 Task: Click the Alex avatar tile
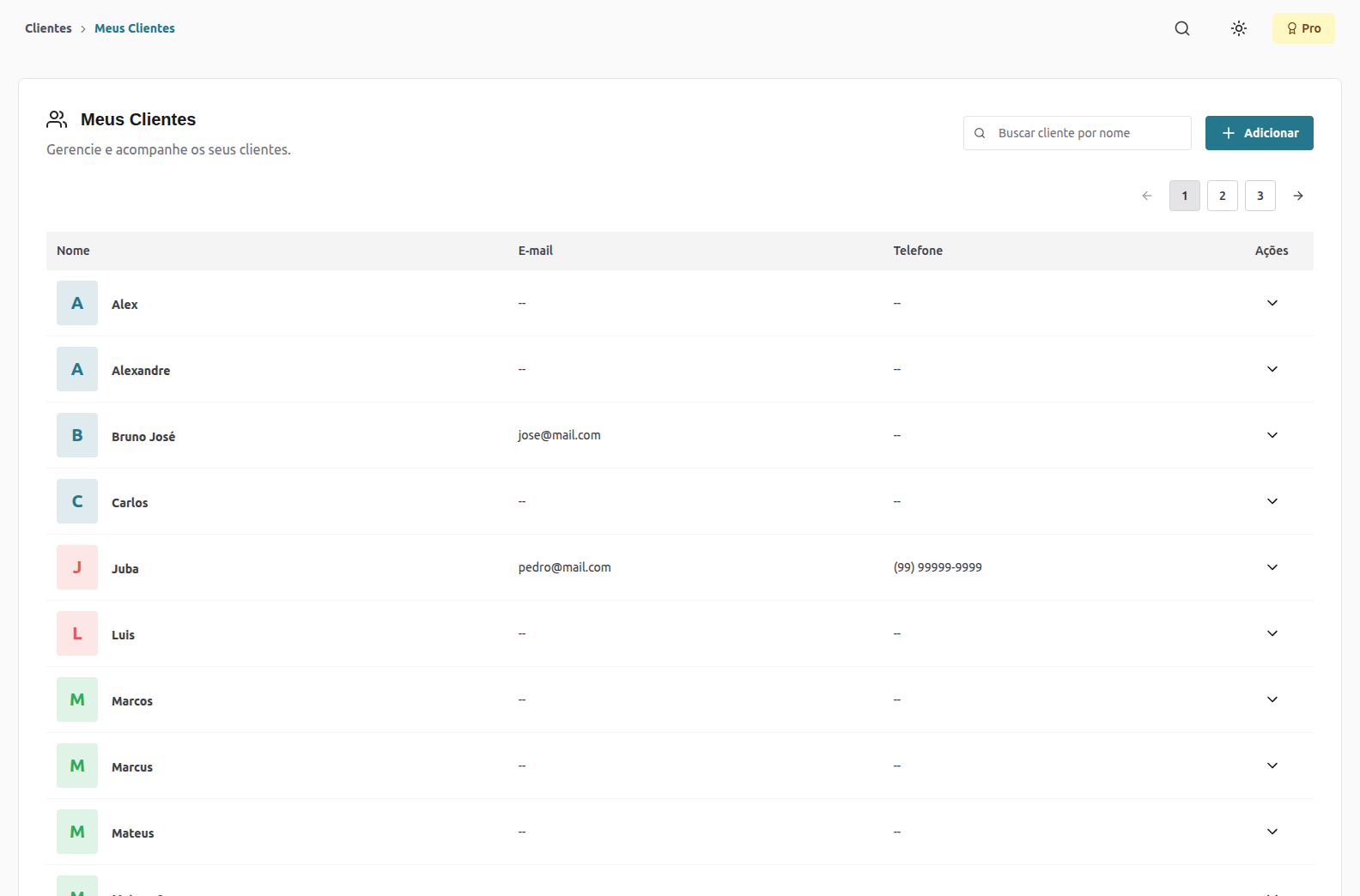click(77, 303)
